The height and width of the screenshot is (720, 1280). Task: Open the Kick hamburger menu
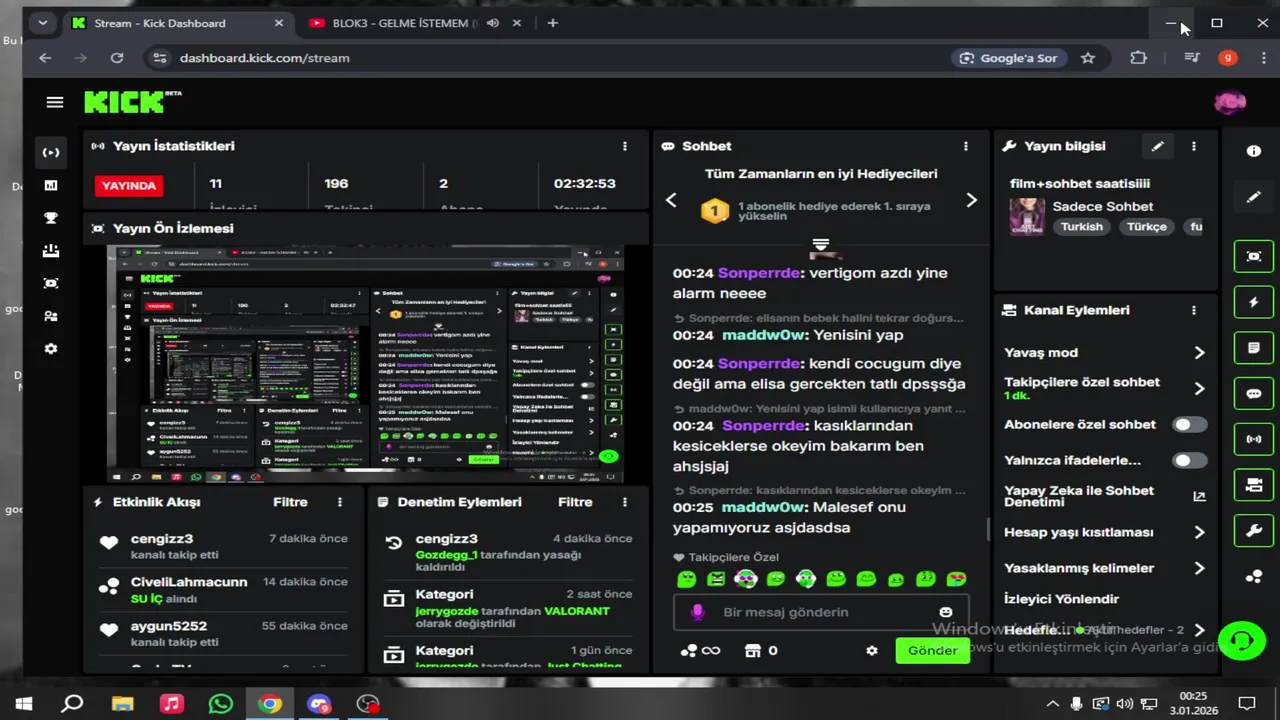(55, 102)
